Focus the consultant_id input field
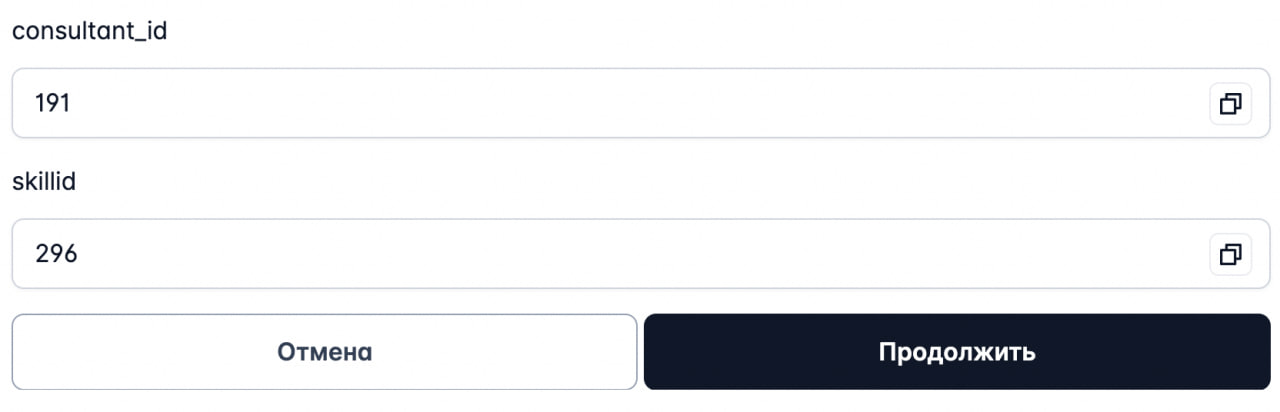 [x=641, y=103]
